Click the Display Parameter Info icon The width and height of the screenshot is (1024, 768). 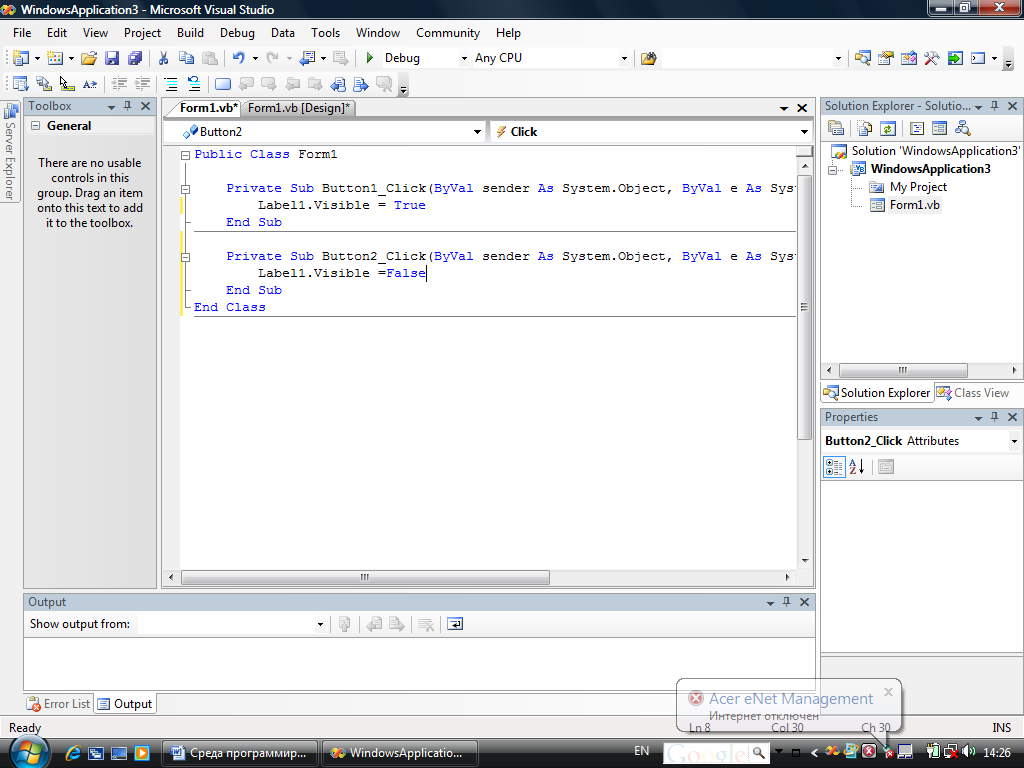pos(44,84)
